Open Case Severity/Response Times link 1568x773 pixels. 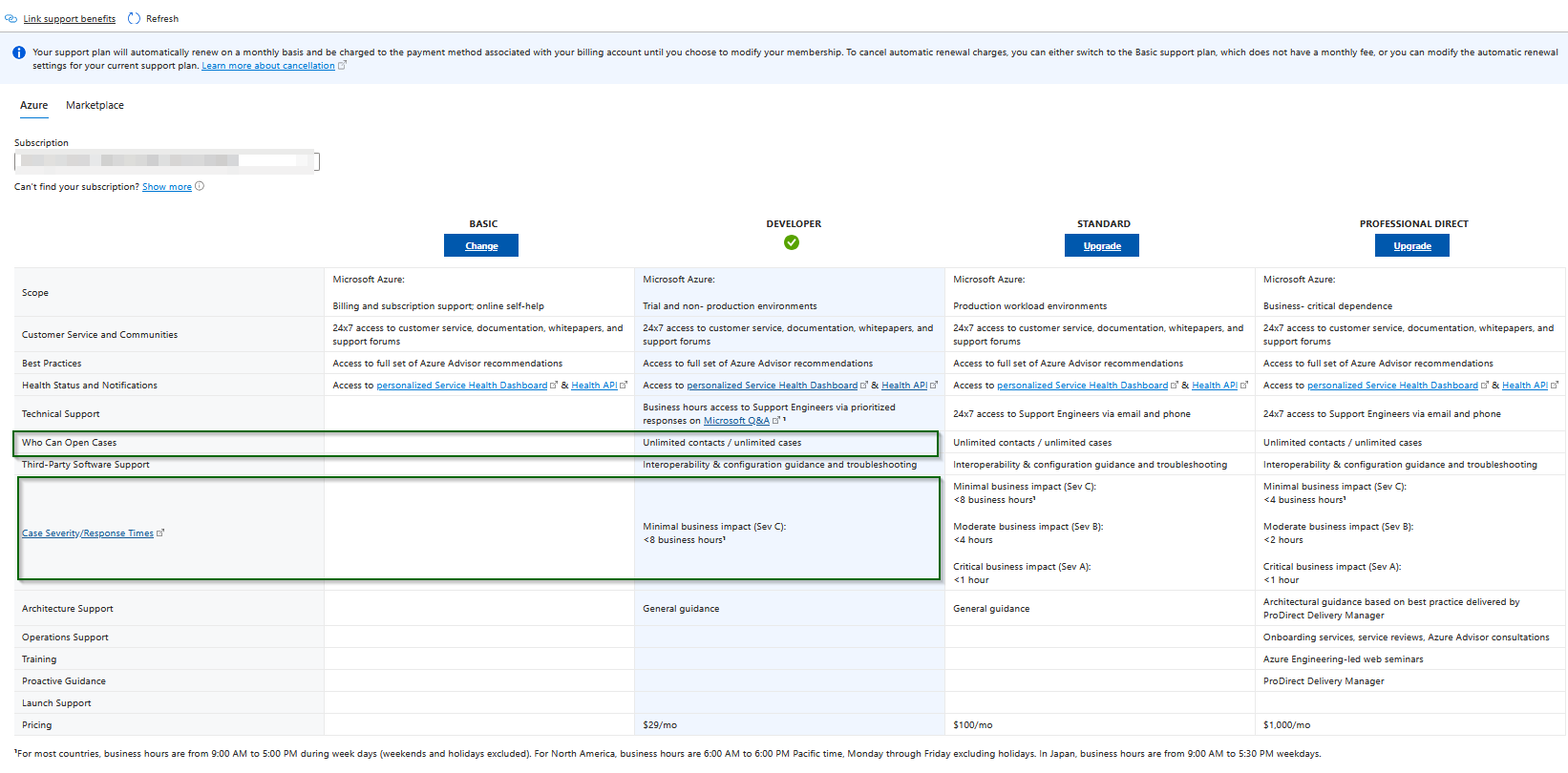click(x=88, y=533)
